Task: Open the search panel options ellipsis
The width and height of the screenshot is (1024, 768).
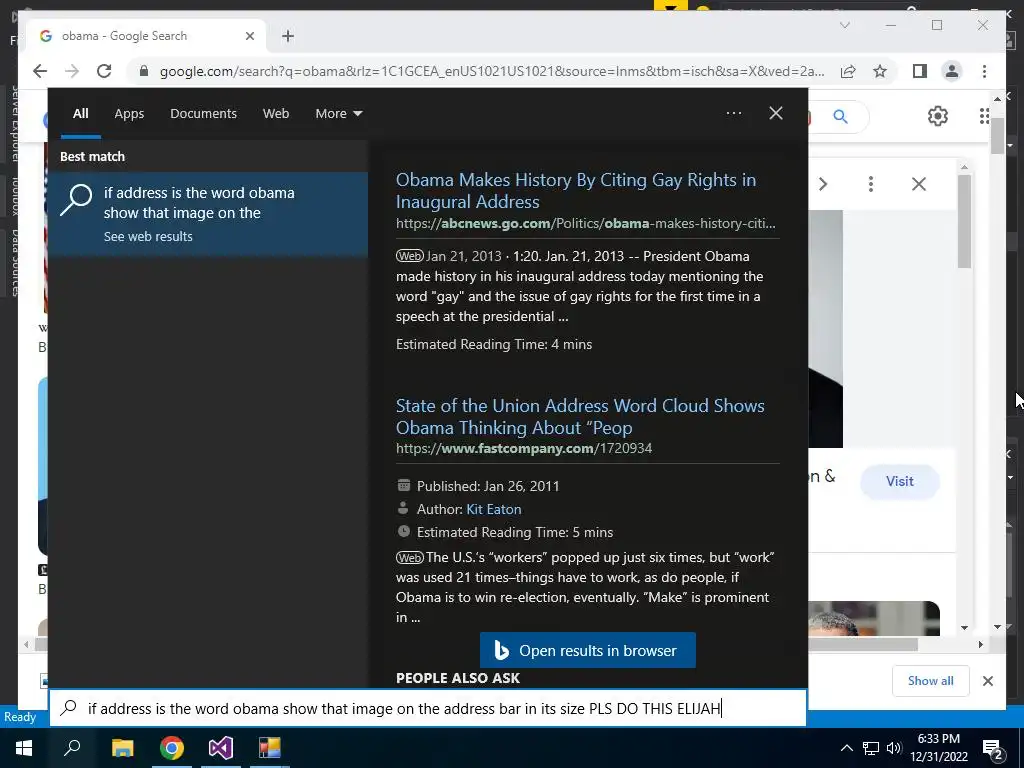Action: 733,113
